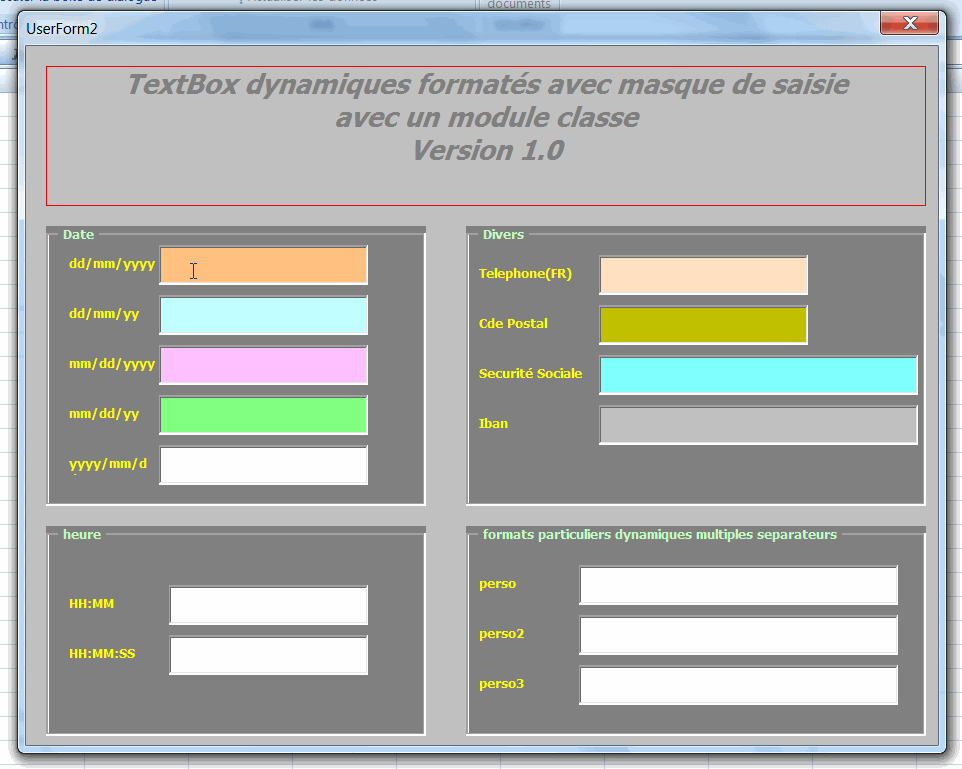The width and height of the screenshot is (962, 769).
Task: Click the Date group frame label
Action: coord(78,235)
